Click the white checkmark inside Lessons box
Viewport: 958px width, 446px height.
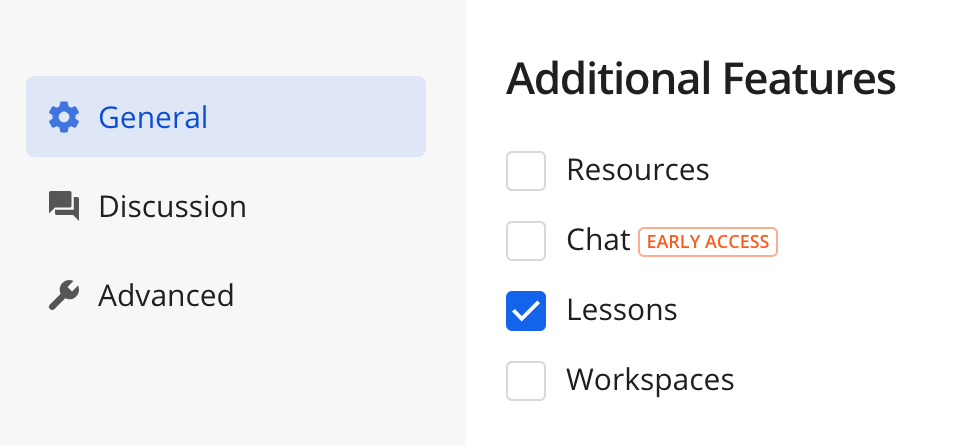pos(526,312)
